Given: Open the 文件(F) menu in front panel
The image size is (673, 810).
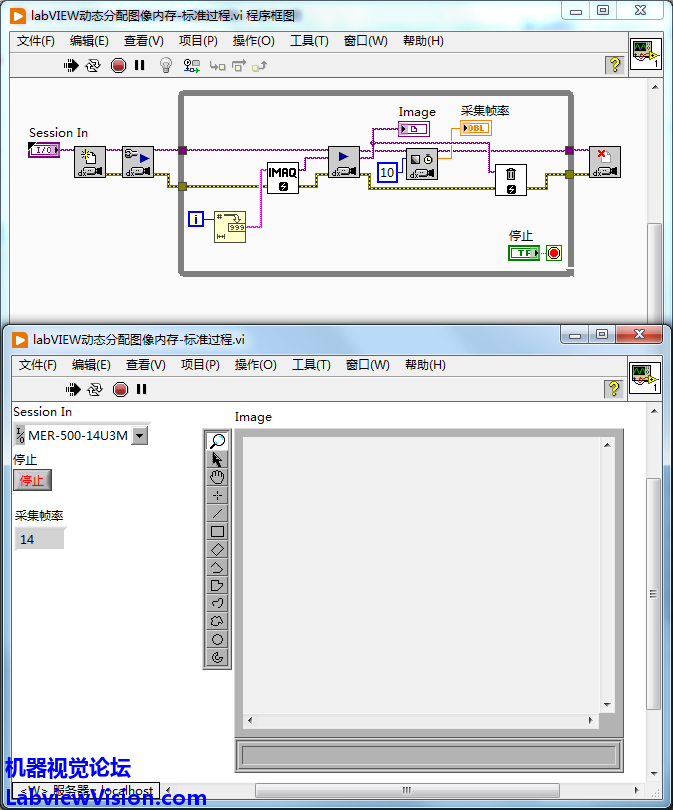Looking at the screenshot, I should coord(37,365).
